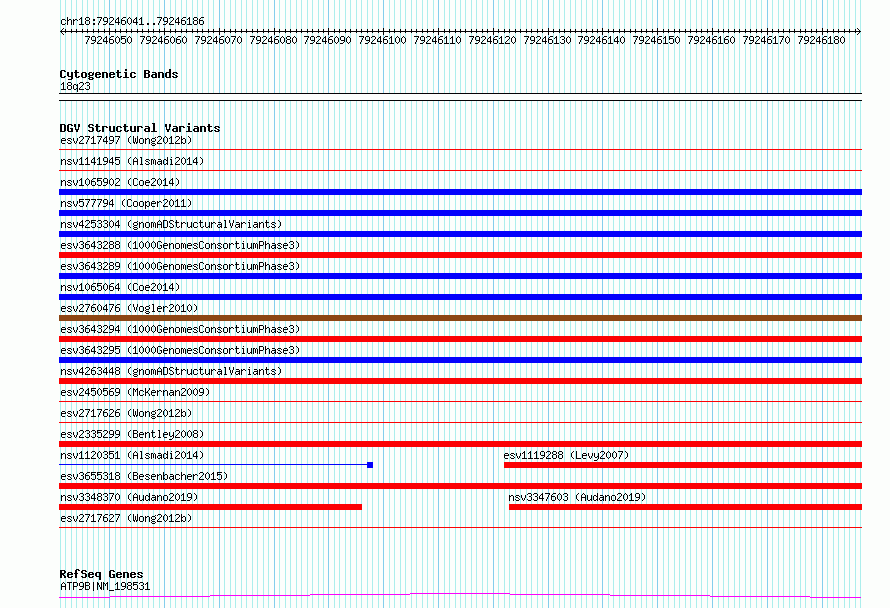
Task: Open esv3655318 (Besenbacher2015) variant
Action: [x=144, y=476]
